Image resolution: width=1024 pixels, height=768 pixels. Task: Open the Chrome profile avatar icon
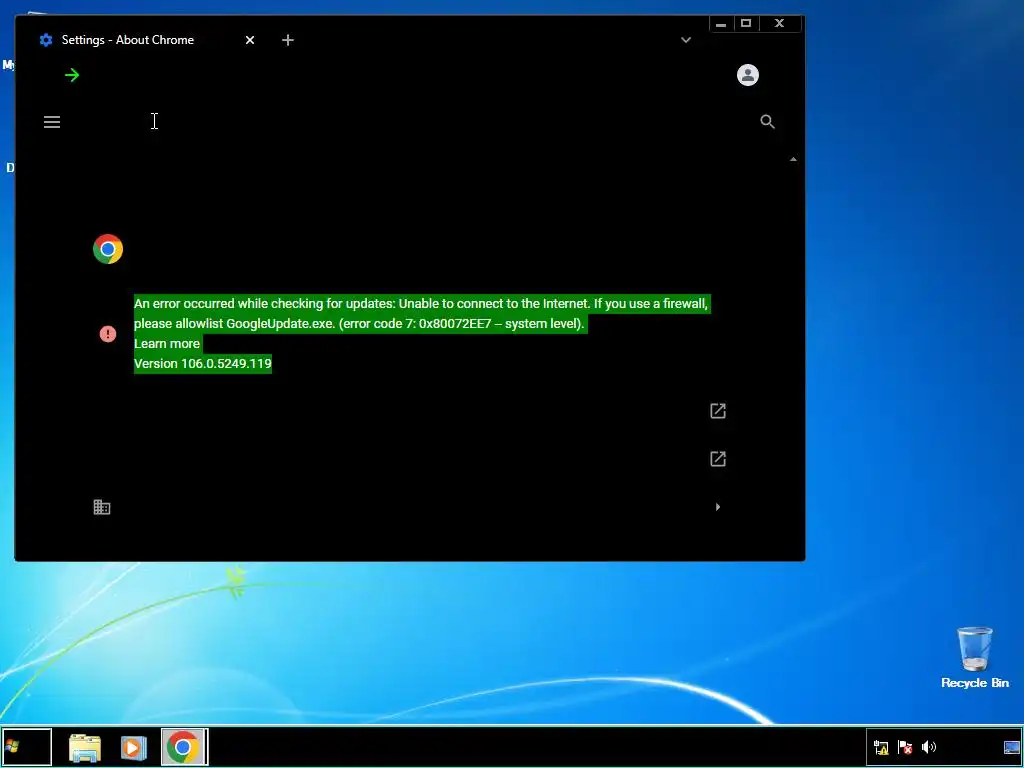click(x=748, y=75)
